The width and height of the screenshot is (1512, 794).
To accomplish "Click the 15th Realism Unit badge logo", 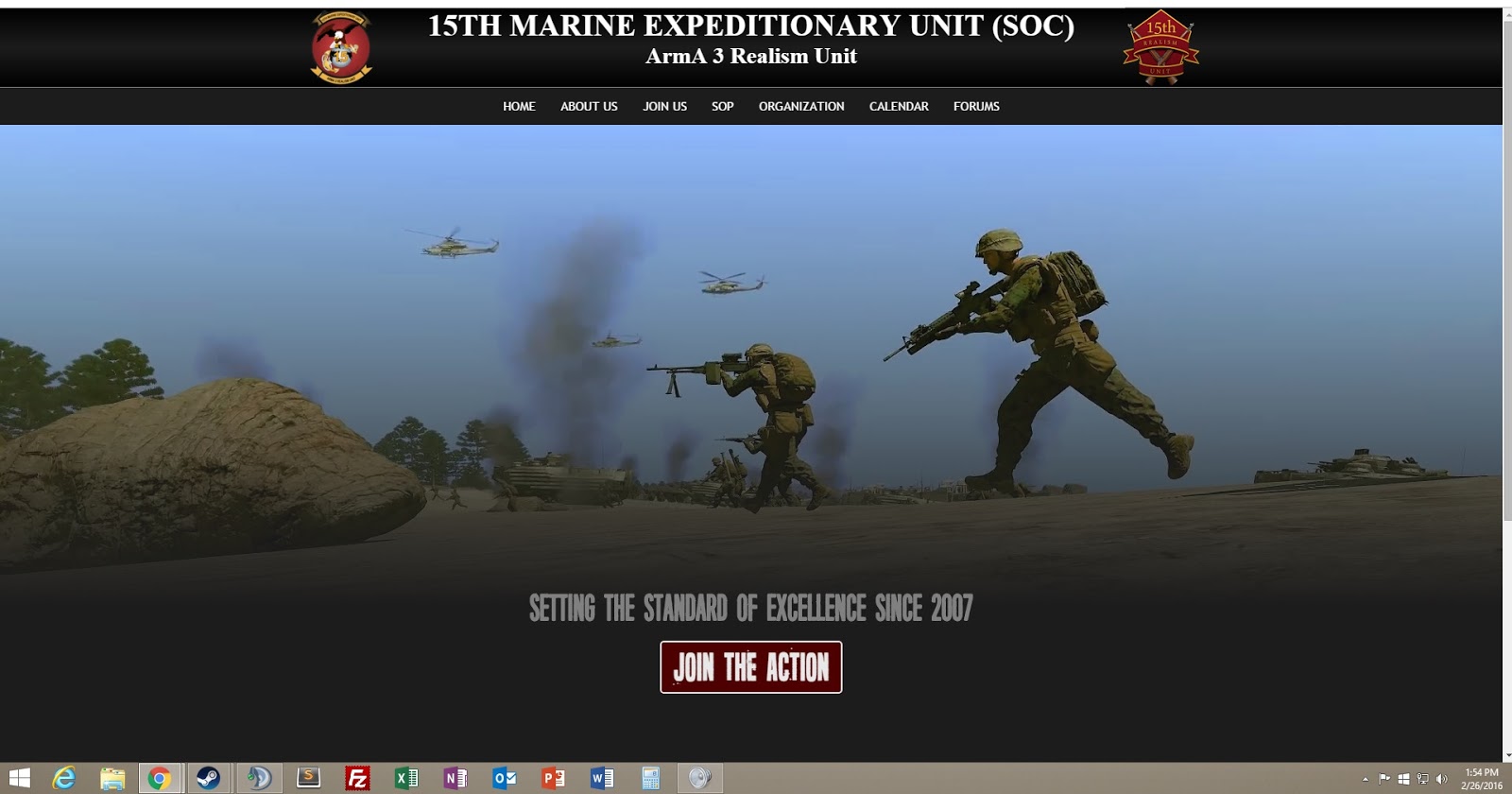I will pos(1160,47).
